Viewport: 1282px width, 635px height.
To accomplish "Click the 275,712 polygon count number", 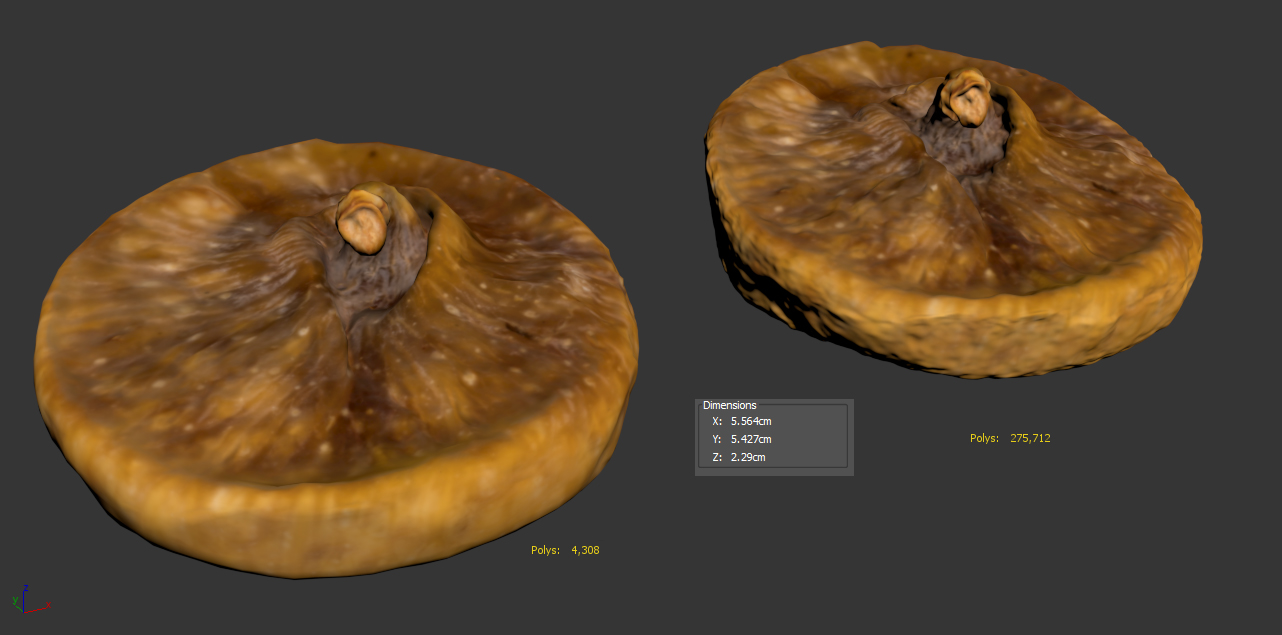I will coord(1030,438).
